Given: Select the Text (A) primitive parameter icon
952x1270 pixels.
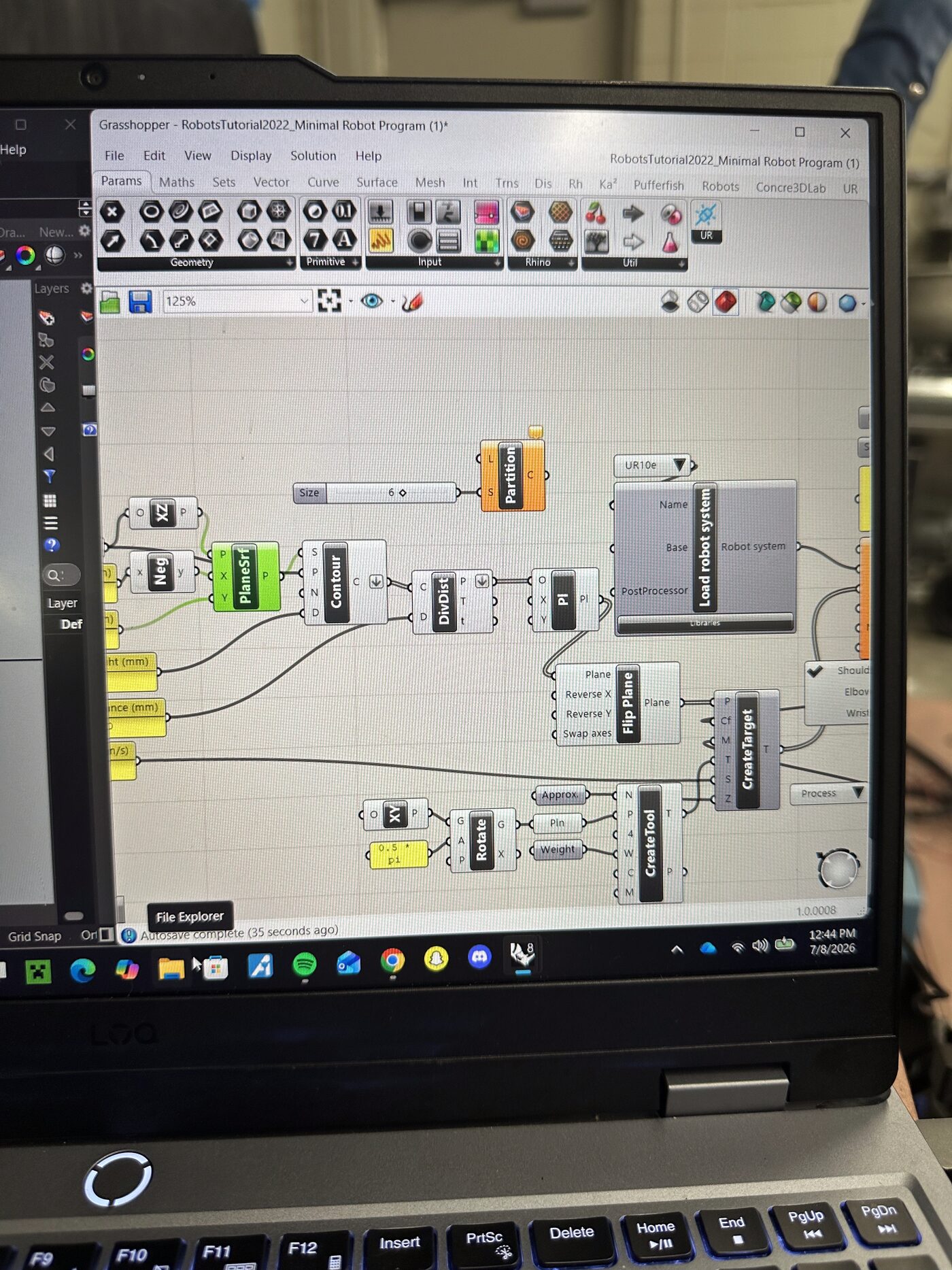Looking at the screenshot, I should pos(344,239).
